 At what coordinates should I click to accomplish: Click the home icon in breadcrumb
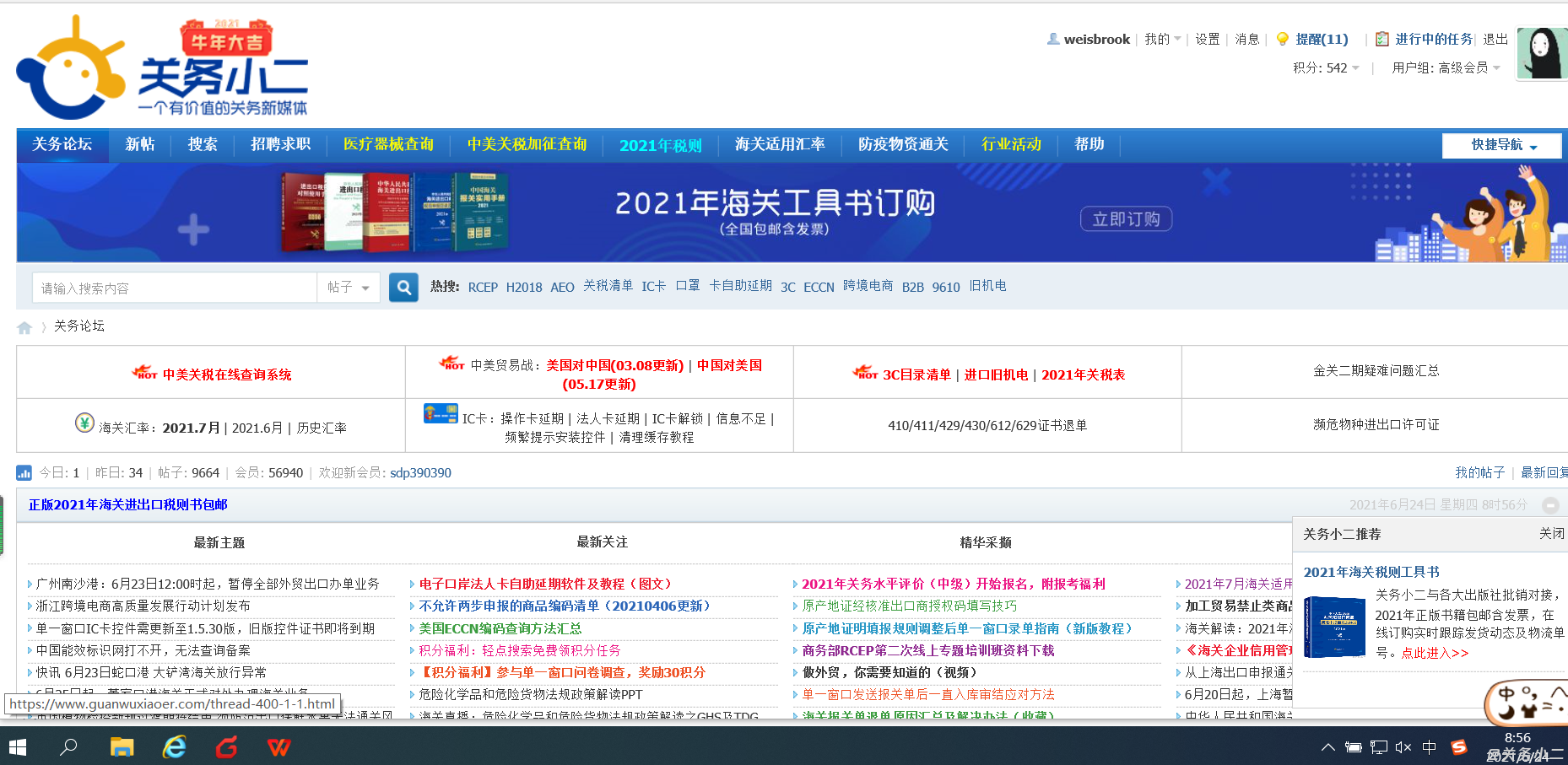(24, 327)
